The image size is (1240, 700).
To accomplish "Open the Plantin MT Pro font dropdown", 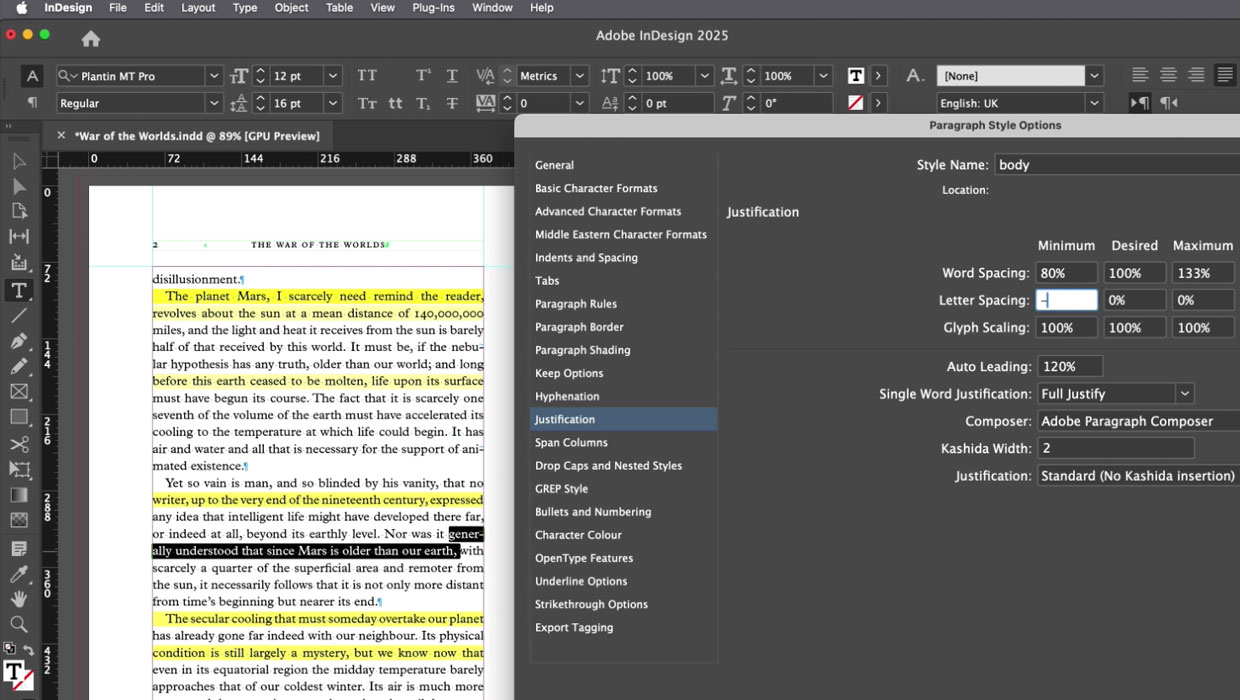I will (215, 75).
